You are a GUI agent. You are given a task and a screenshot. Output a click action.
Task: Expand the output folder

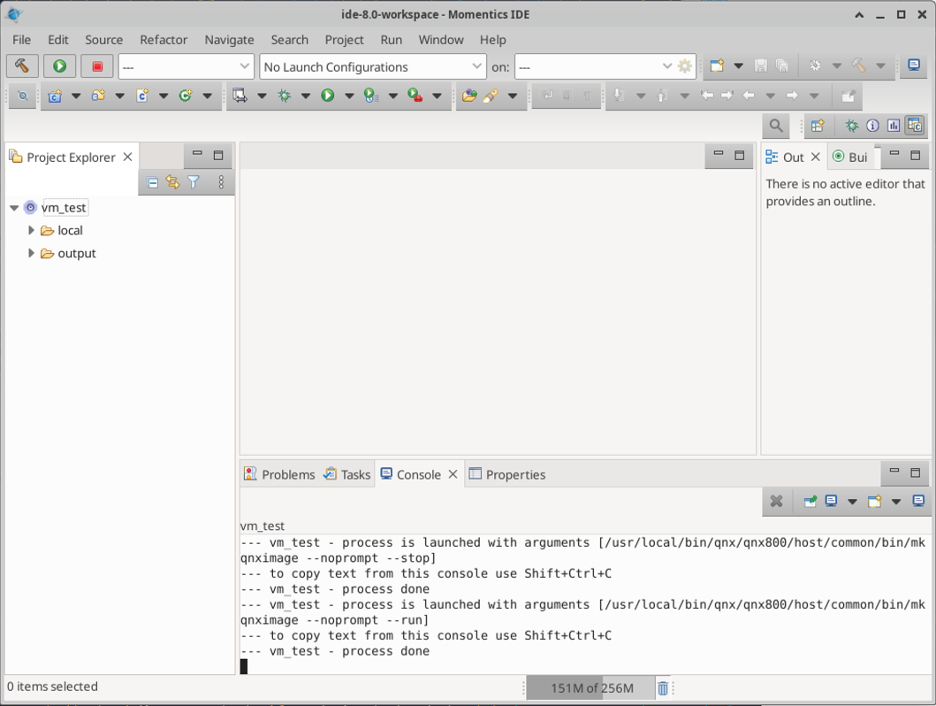31,253
